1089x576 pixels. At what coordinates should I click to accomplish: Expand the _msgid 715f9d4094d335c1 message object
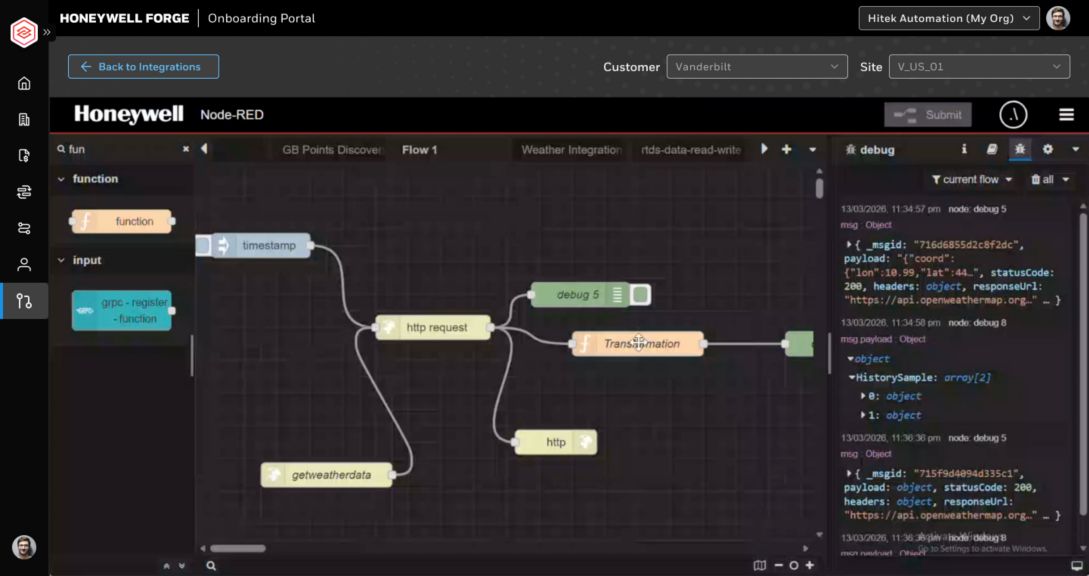(849, 473)
